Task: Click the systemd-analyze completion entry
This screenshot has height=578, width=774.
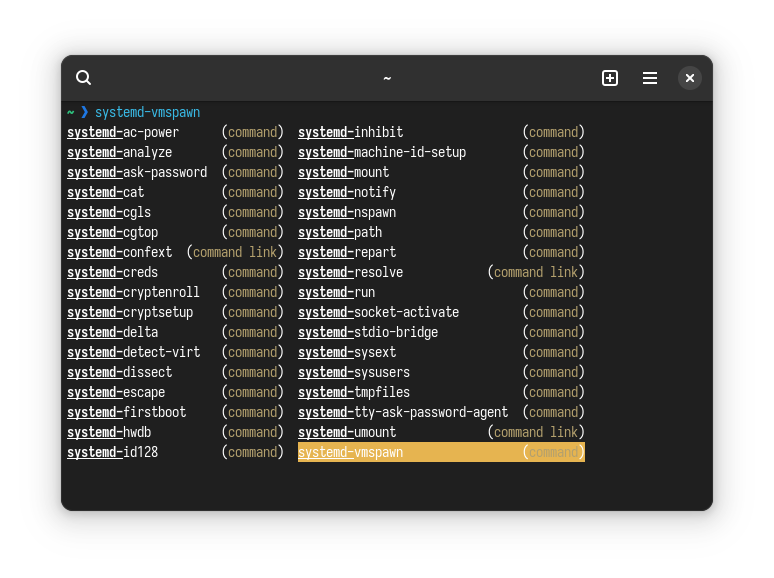Action: tap(120, 152)
